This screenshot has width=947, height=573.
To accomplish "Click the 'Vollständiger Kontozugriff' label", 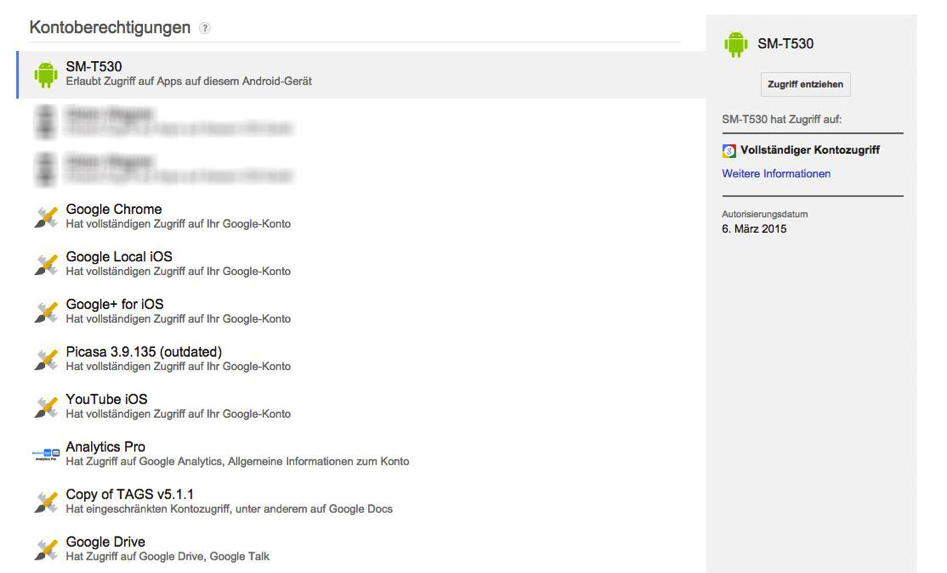I will click(x=810, y=150).
